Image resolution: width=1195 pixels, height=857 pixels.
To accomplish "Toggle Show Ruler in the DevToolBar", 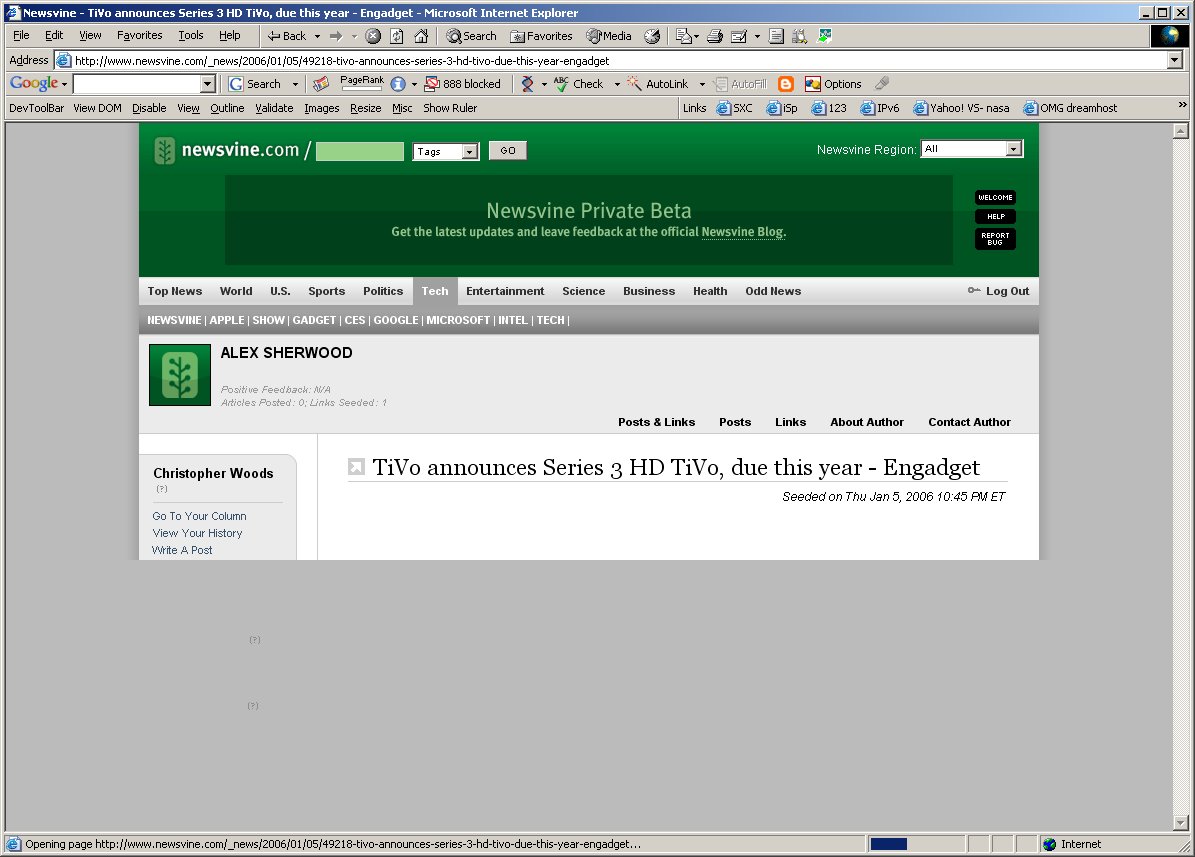I will pos(450,108).
